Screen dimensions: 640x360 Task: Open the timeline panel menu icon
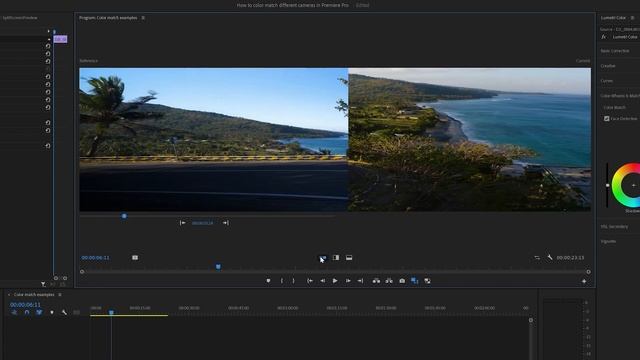[60, 295]
